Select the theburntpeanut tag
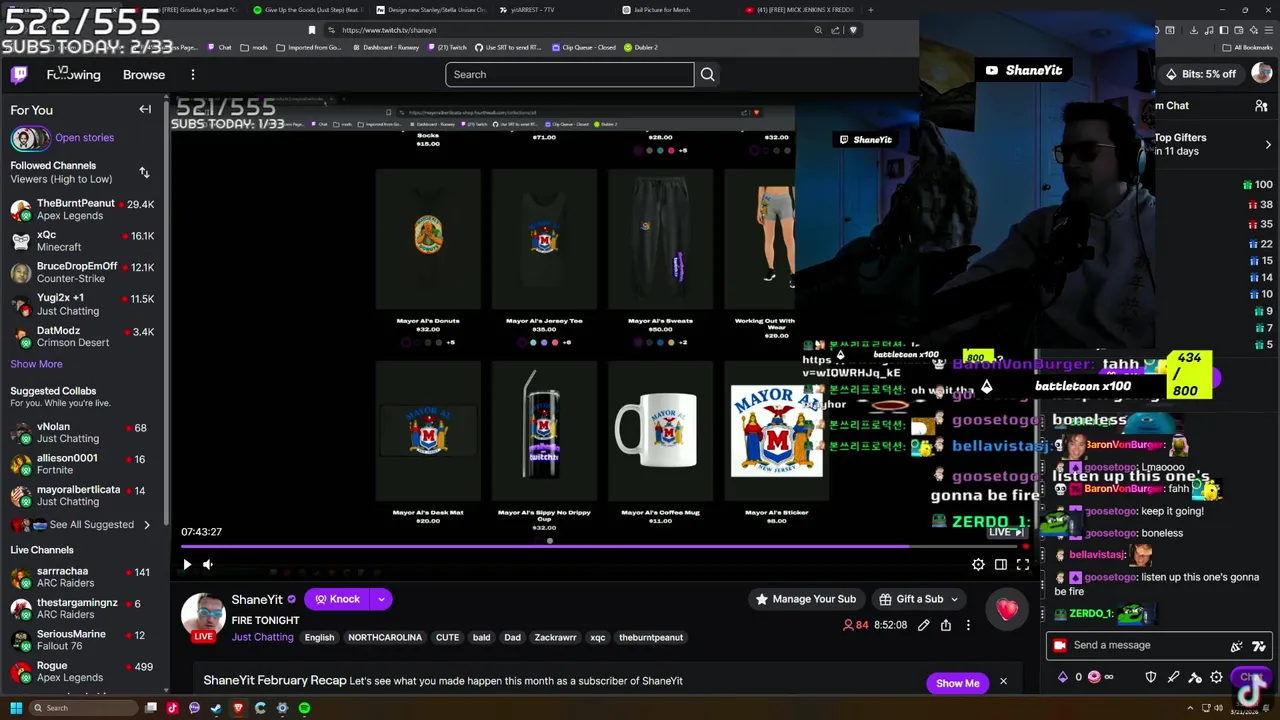 pyautogui.click(x=651, y=637)
